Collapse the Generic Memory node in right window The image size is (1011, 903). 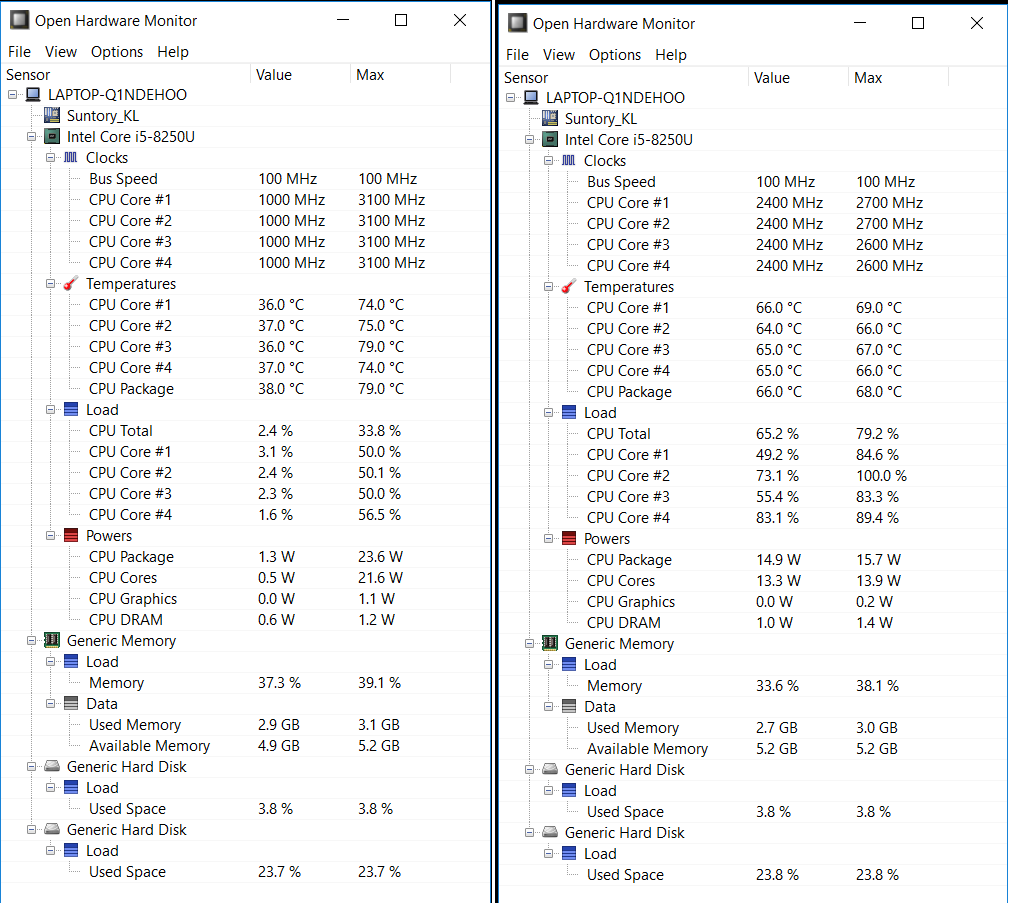(x=530, y=644)
